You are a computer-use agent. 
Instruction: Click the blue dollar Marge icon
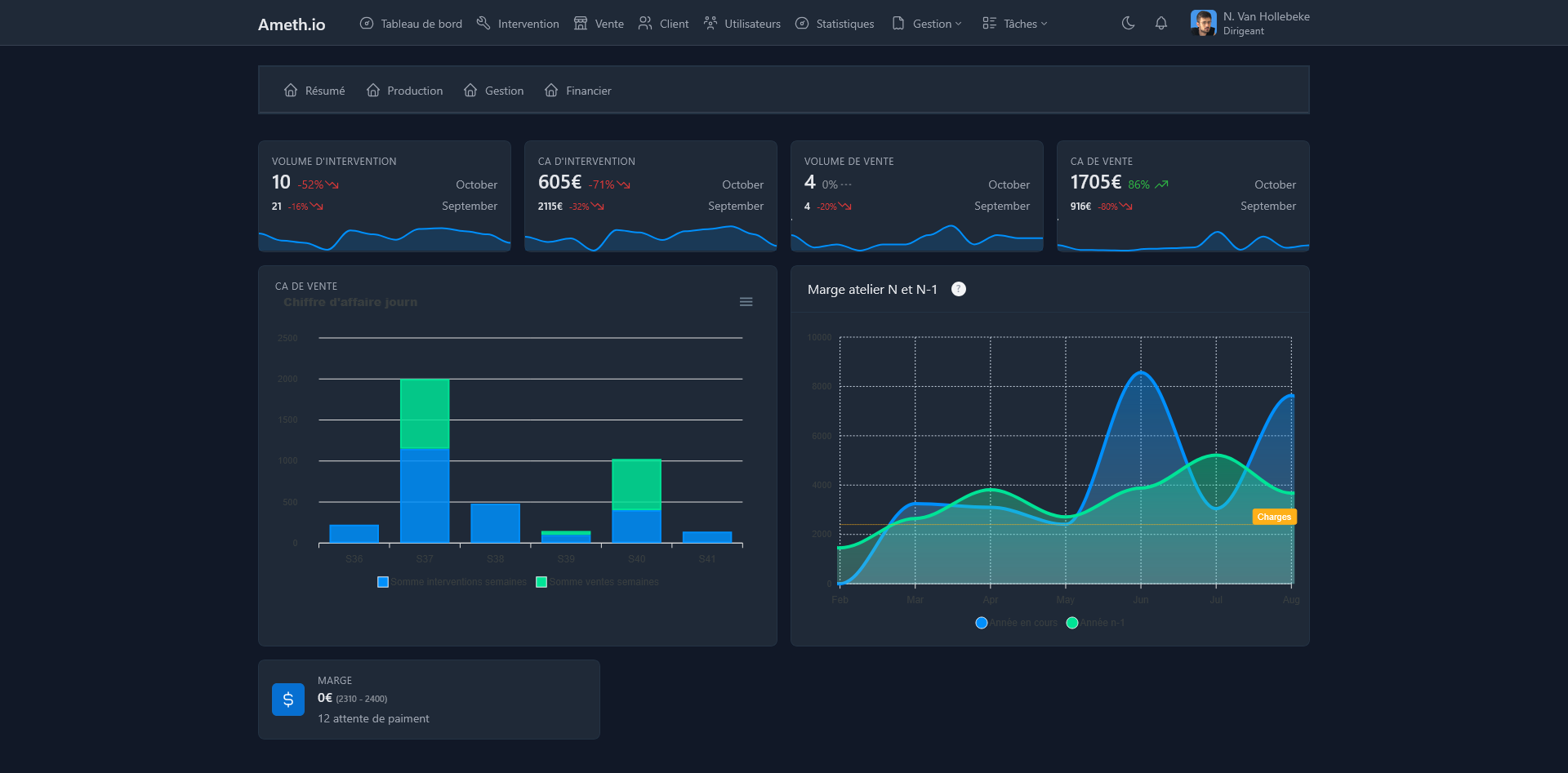(x=288, y=700)
